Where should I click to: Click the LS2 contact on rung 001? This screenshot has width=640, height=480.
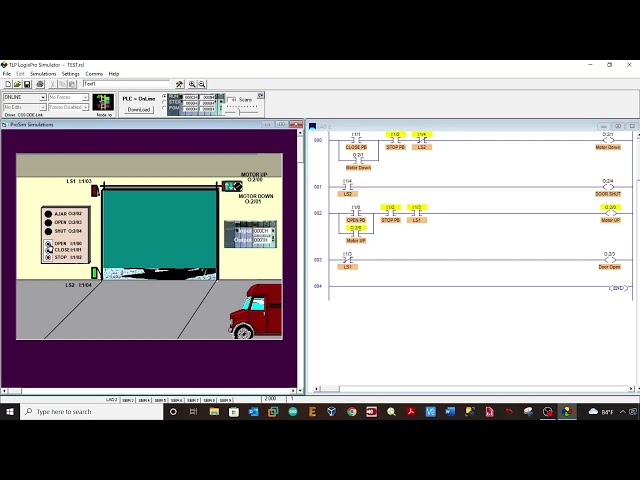[x=347, y=187]
